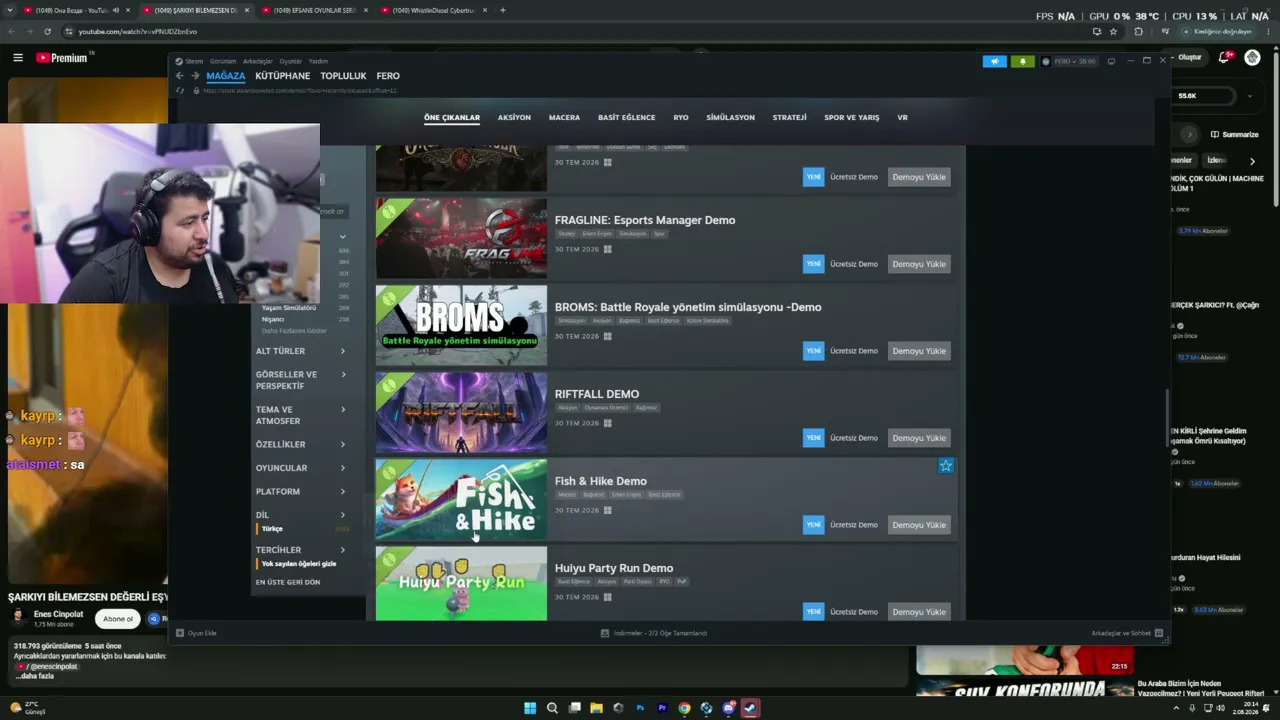Viewport: 1280px width, 720px height.
Task: Open a new Chrome tab
Action: click(x=502, y=10)
